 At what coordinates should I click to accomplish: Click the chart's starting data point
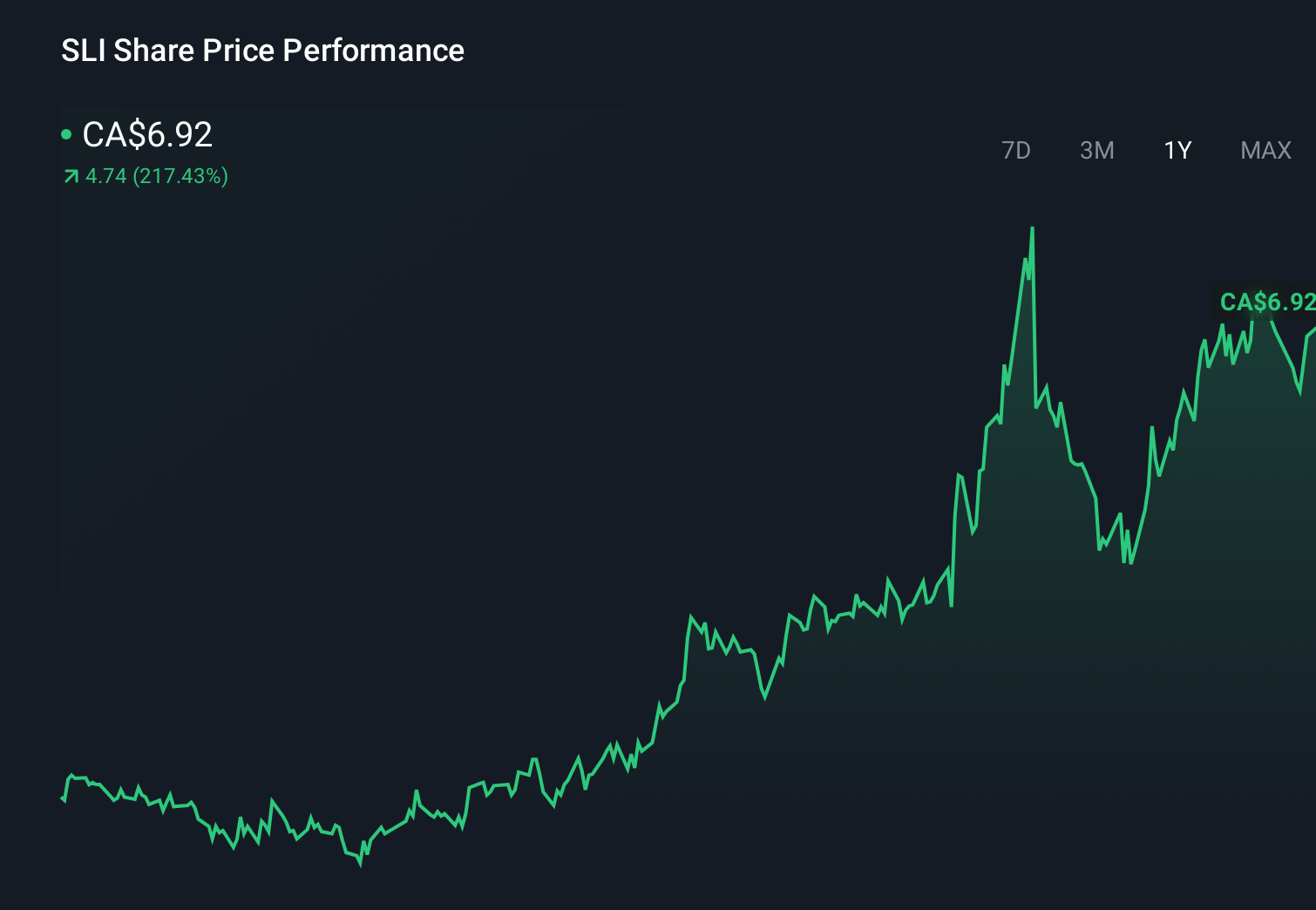62,798
